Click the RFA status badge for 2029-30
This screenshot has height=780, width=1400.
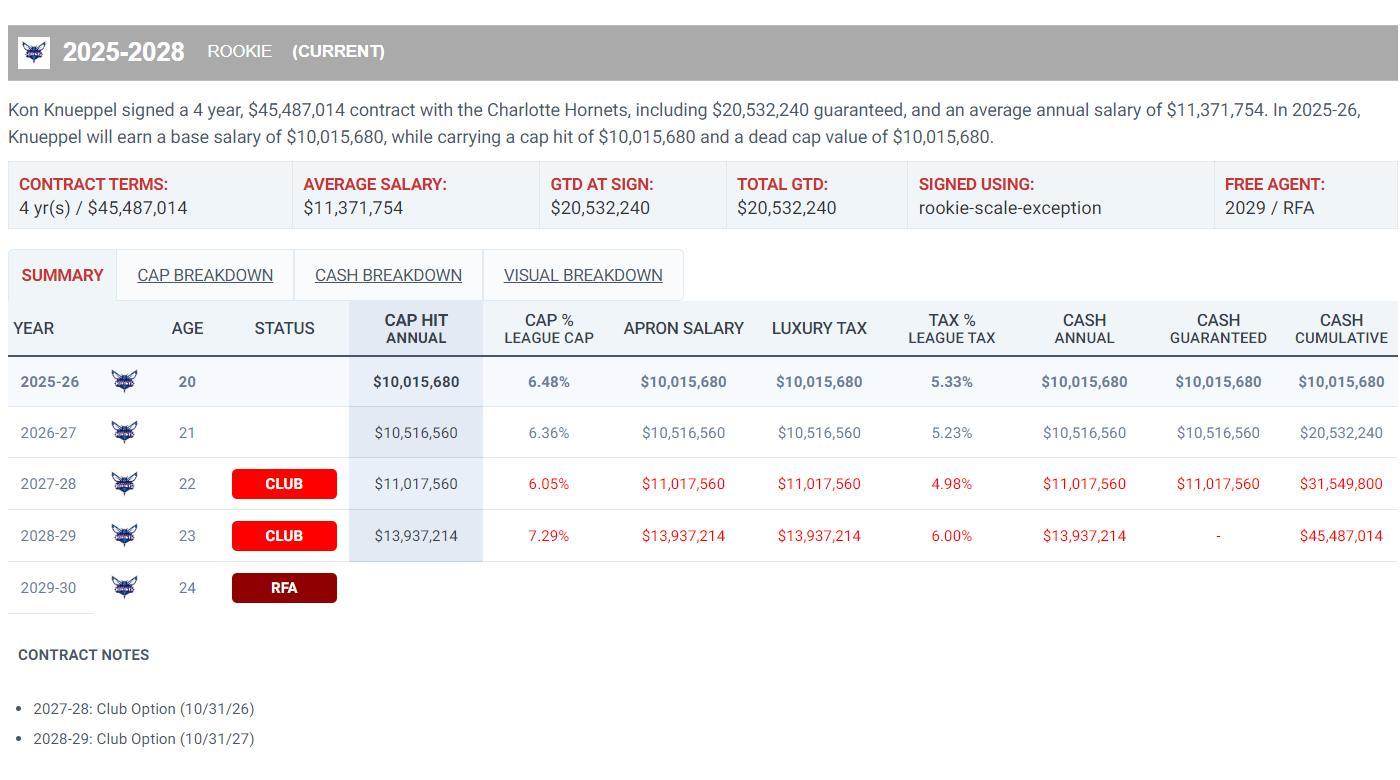[284, 588]
